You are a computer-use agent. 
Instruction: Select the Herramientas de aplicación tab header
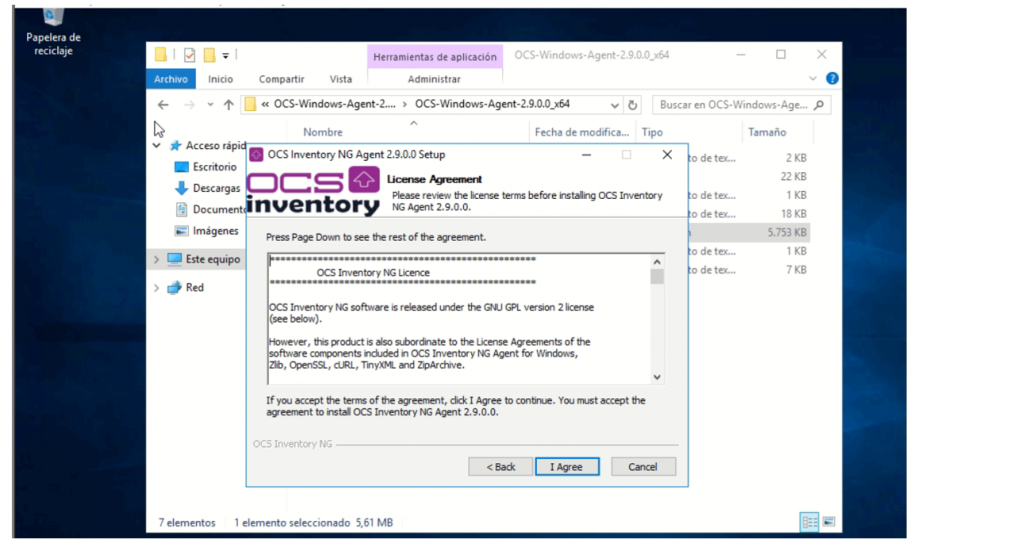click(435, 57)
